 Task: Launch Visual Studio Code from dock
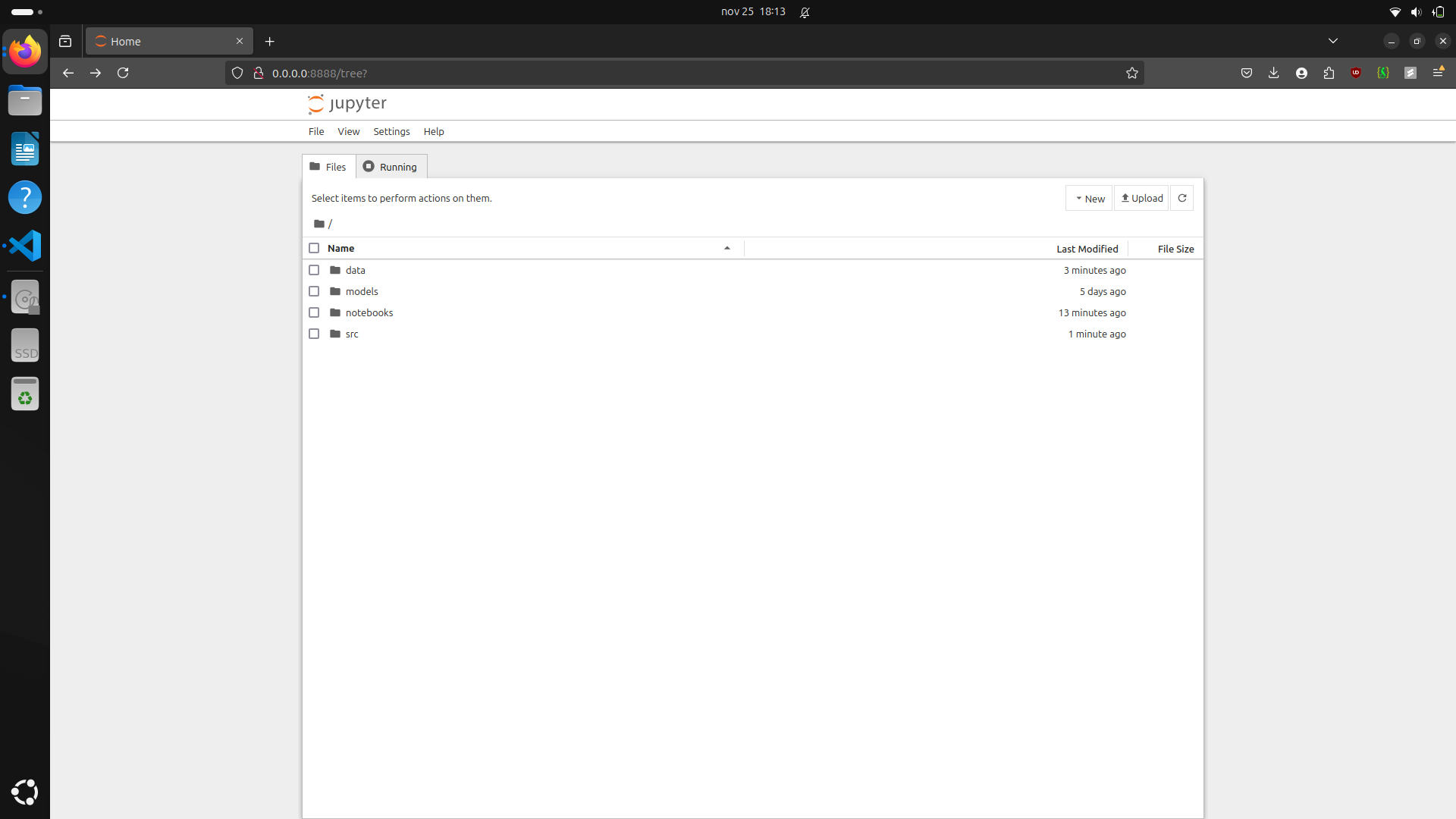click(x=25, y=246)
